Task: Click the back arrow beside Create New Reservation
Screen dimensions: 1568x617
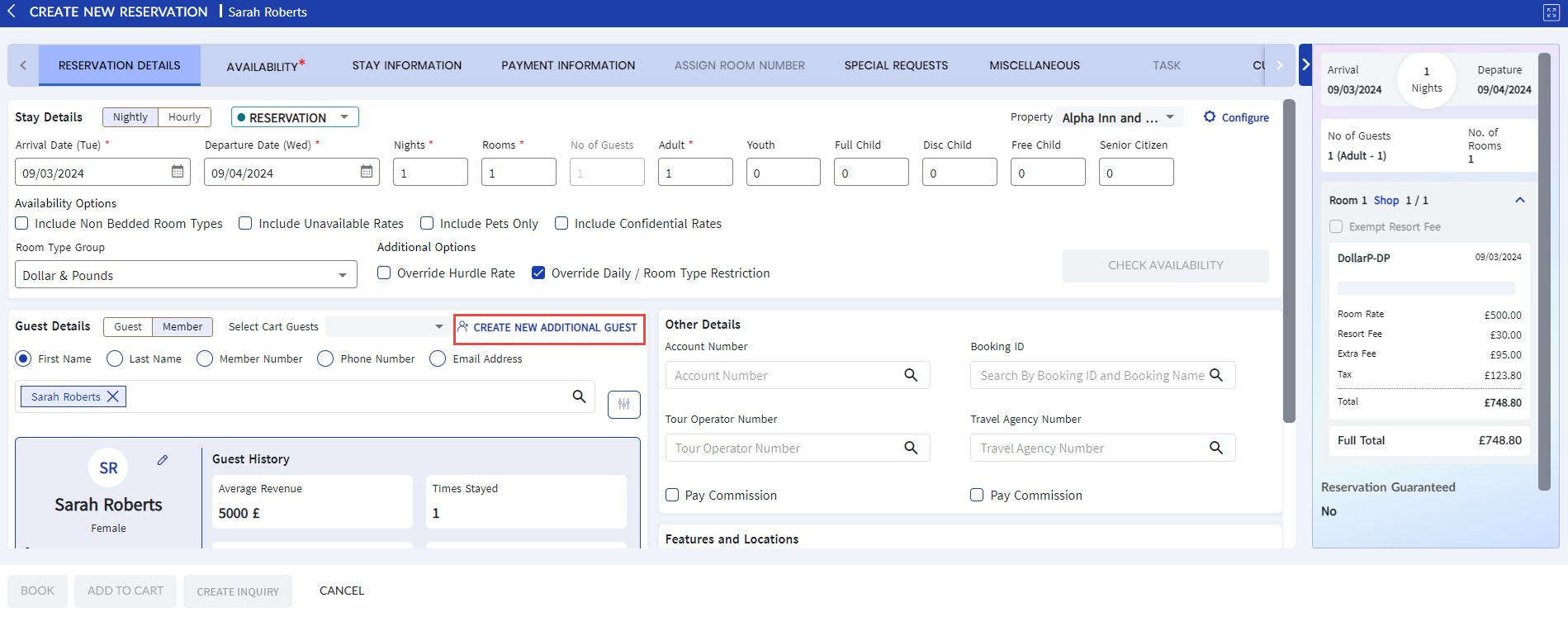Action: click(12, 12)
